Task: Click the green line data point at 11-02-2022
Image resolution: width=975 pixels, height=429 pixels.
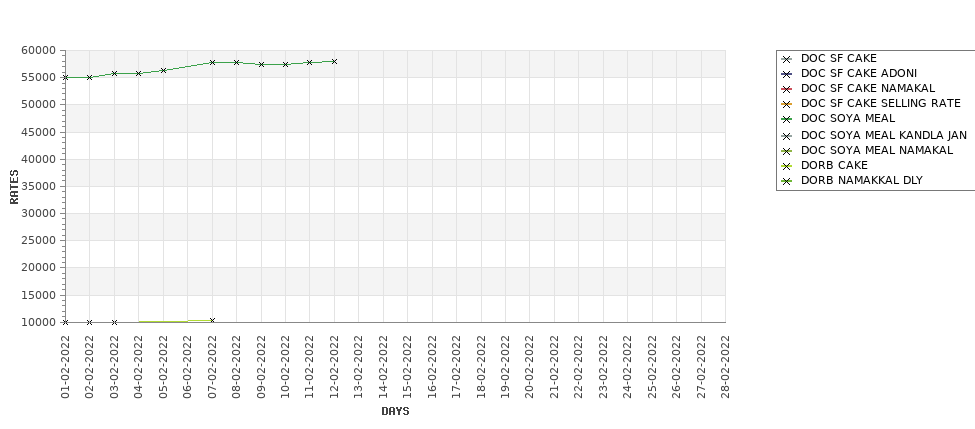Action: (310, 63)
